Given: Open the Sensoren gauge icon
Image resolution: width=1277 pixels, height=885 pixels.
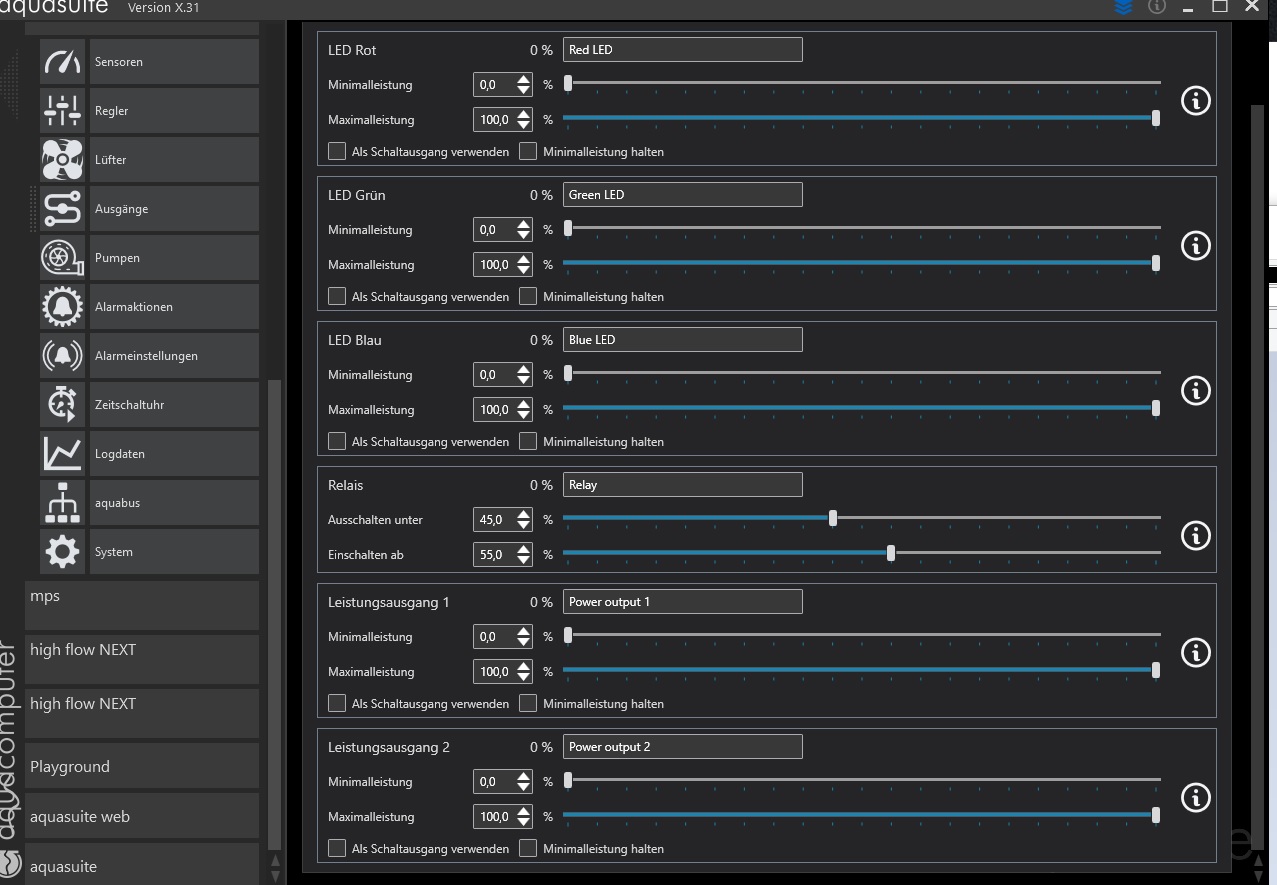Looking at the screenshot, I should 62,62.
